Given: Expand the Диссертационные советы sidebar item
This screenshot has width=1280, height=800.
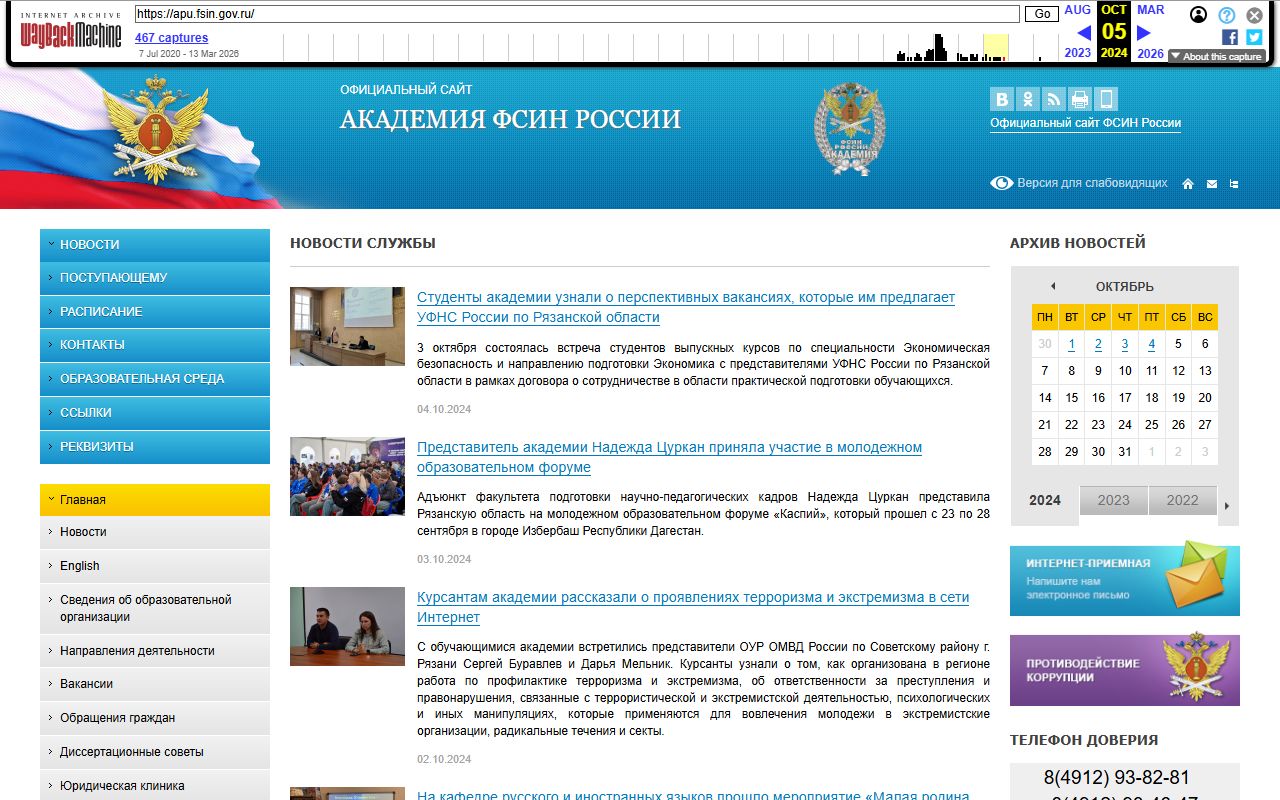Looking at the screenshot, I should pos(155,752).
